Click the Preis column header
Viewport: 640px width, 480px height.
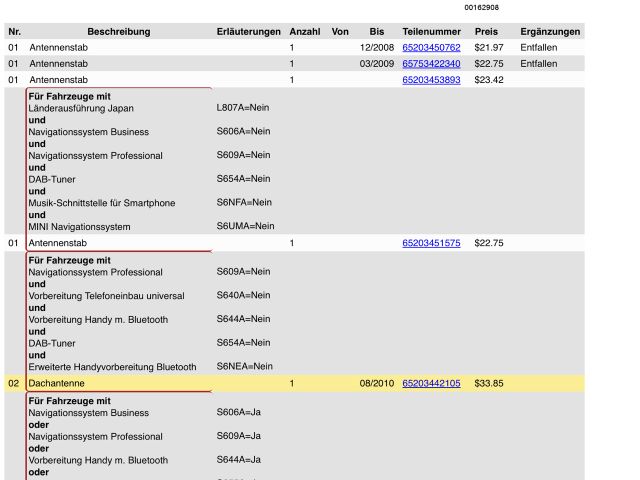pos(486,31)
